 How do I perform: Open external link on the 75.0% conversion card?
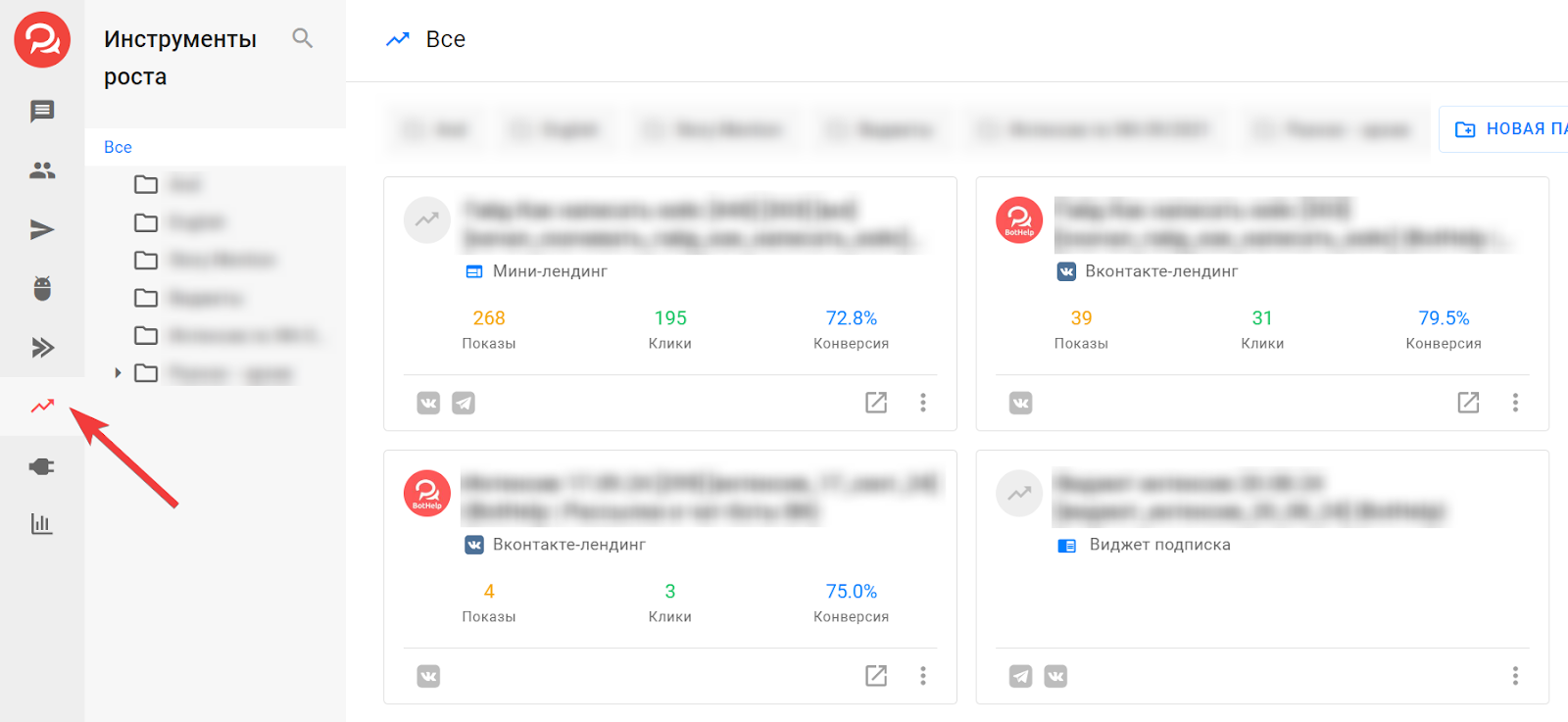[x=876, y=676]
